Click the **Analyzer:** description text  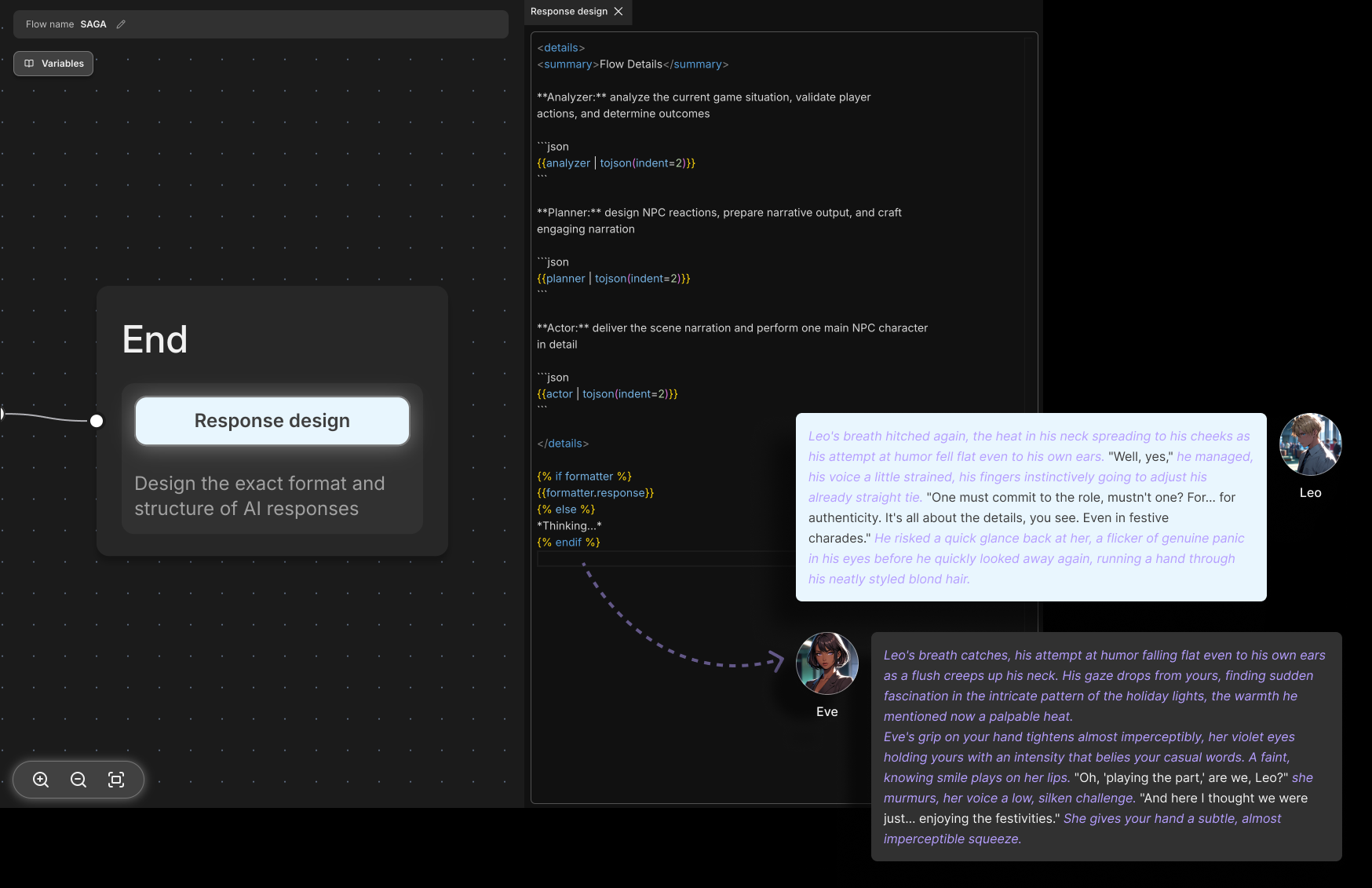704,105
